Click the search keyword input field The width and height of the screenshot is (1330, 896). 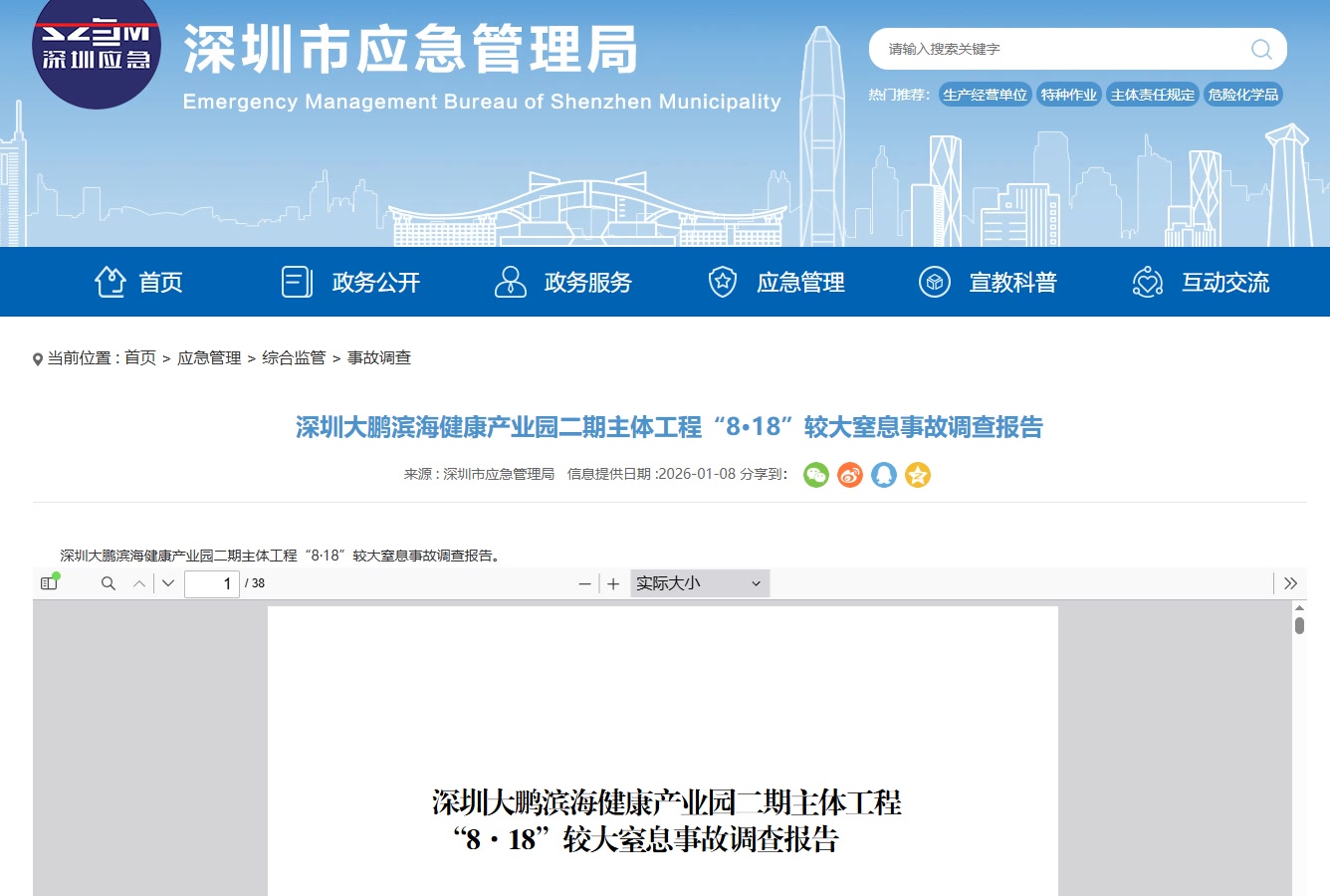click(1055, 49)
